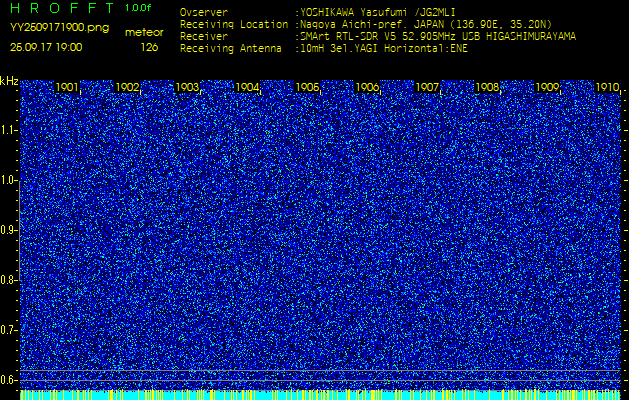This screenshot has height=400, width=629.
Task: Click the 1902 time marker
Action: tap(127, 87)
